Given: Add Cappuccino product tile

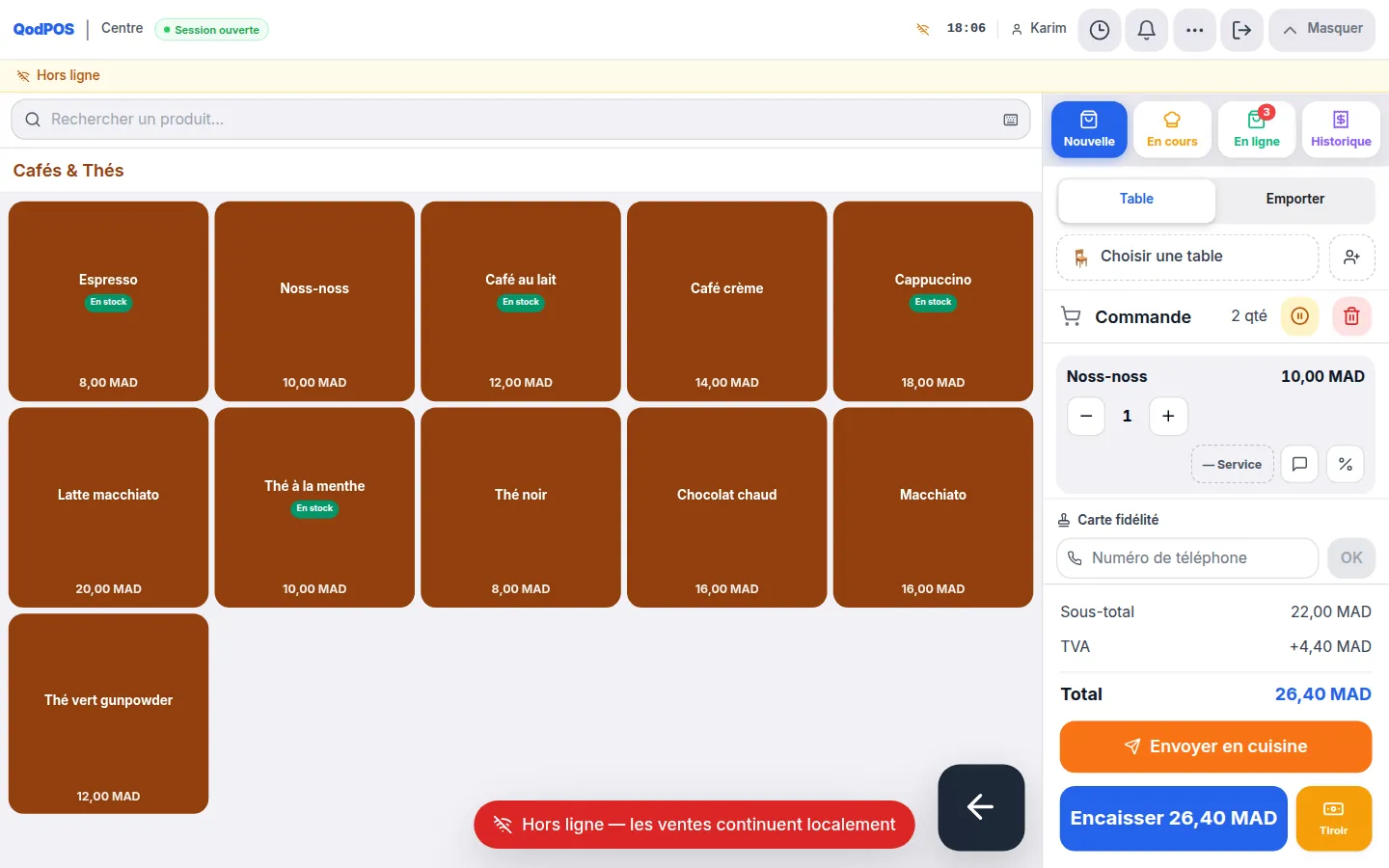Looking at the screenshot, I should [933, 301].
